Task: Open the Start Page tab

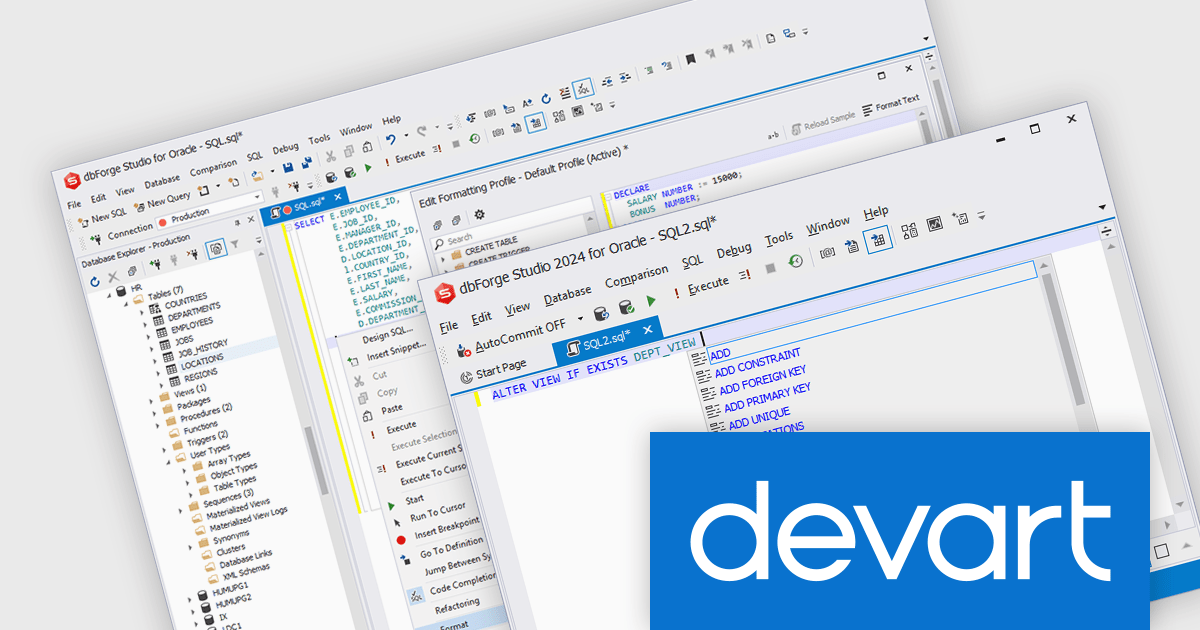Action: click(493, 370)
